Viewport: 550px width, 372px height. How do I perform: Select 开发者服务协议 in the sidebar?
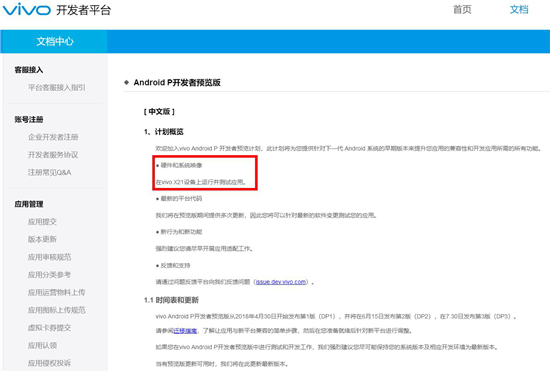tap(53, 155)
